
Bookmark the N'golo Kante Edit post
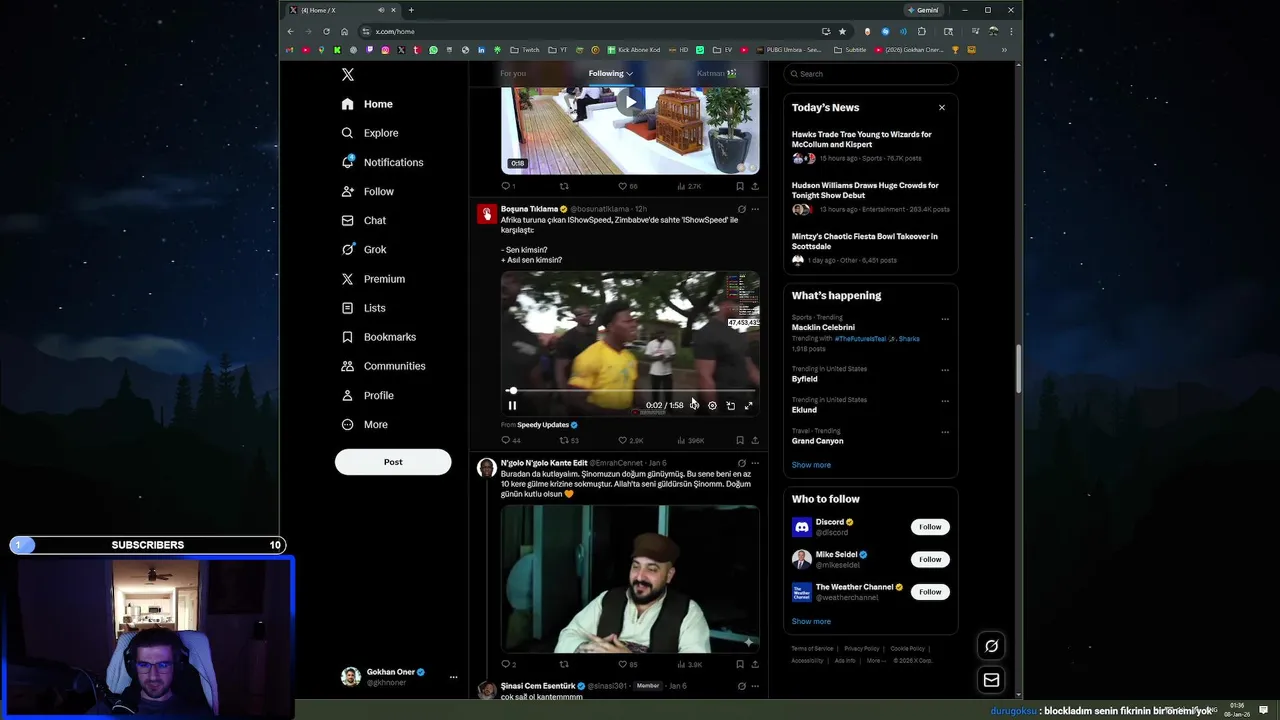[739, 664]
